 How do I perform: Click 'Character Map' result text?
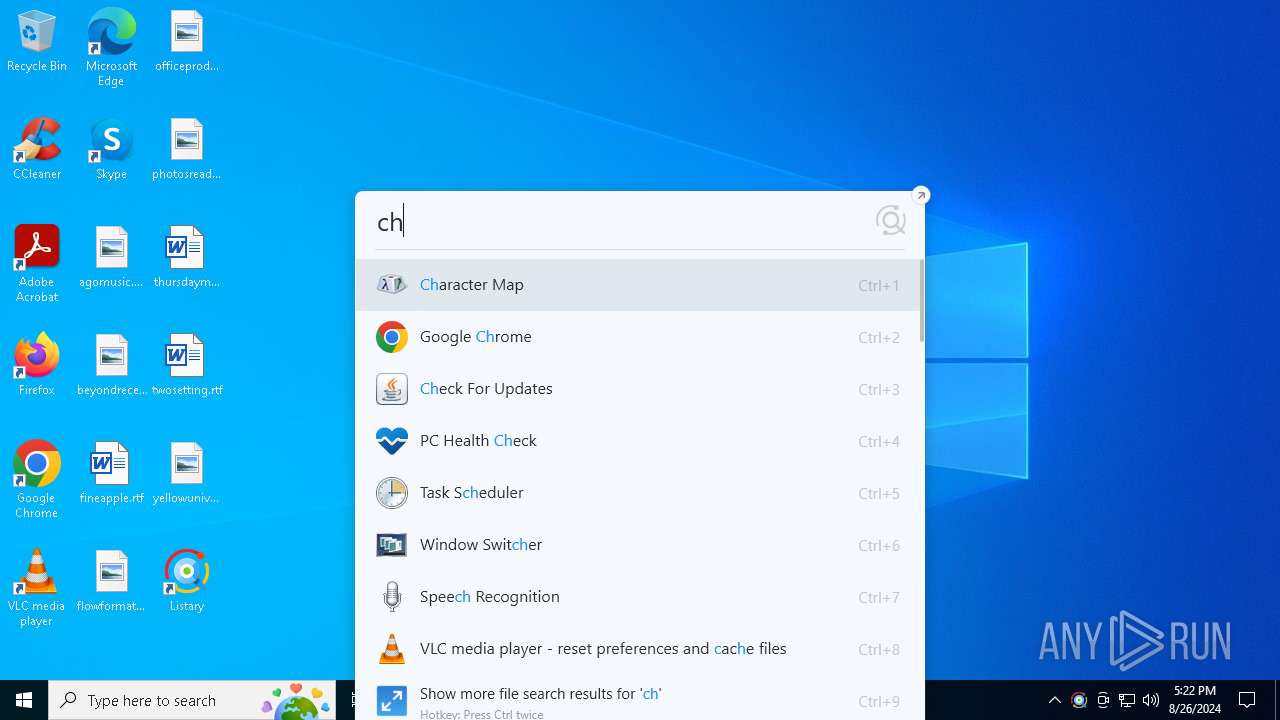pyautogui.click(x=472, y=285)
